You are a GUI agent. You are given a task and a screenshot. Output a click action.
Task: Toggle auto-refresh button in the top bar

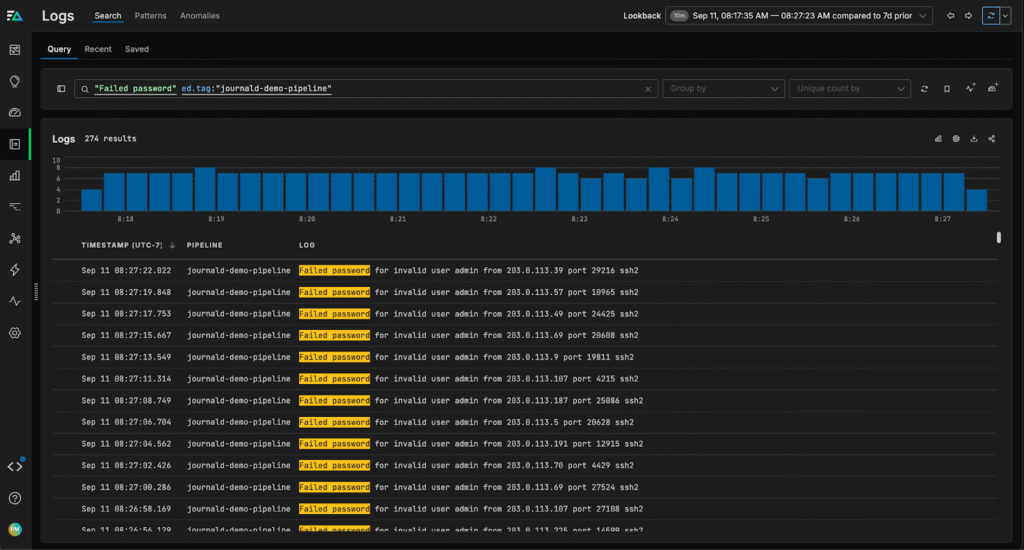click(990, 16)
